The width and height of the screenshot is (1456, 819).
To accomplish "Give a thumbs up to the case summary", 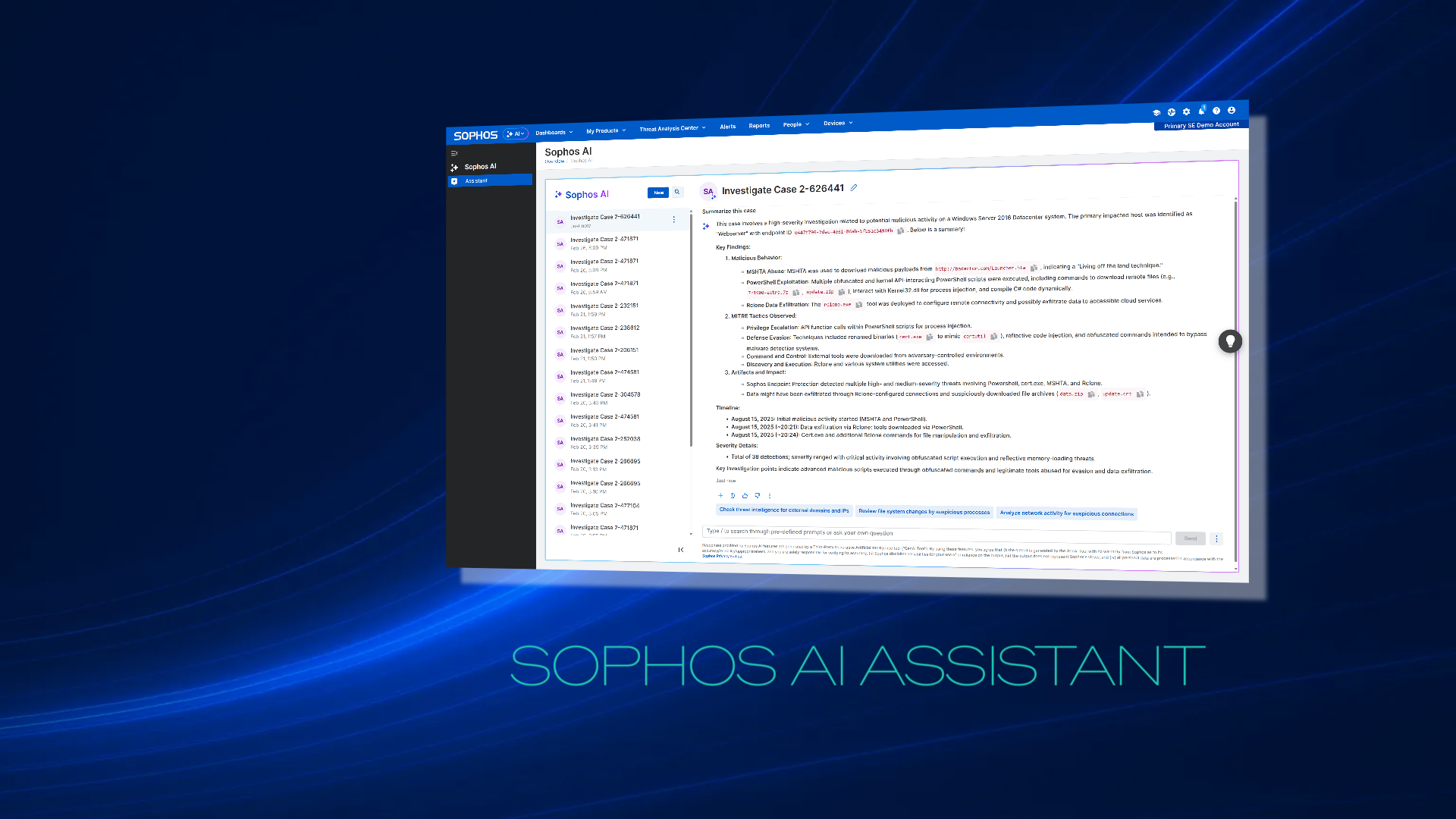I will tap(745, 495).
